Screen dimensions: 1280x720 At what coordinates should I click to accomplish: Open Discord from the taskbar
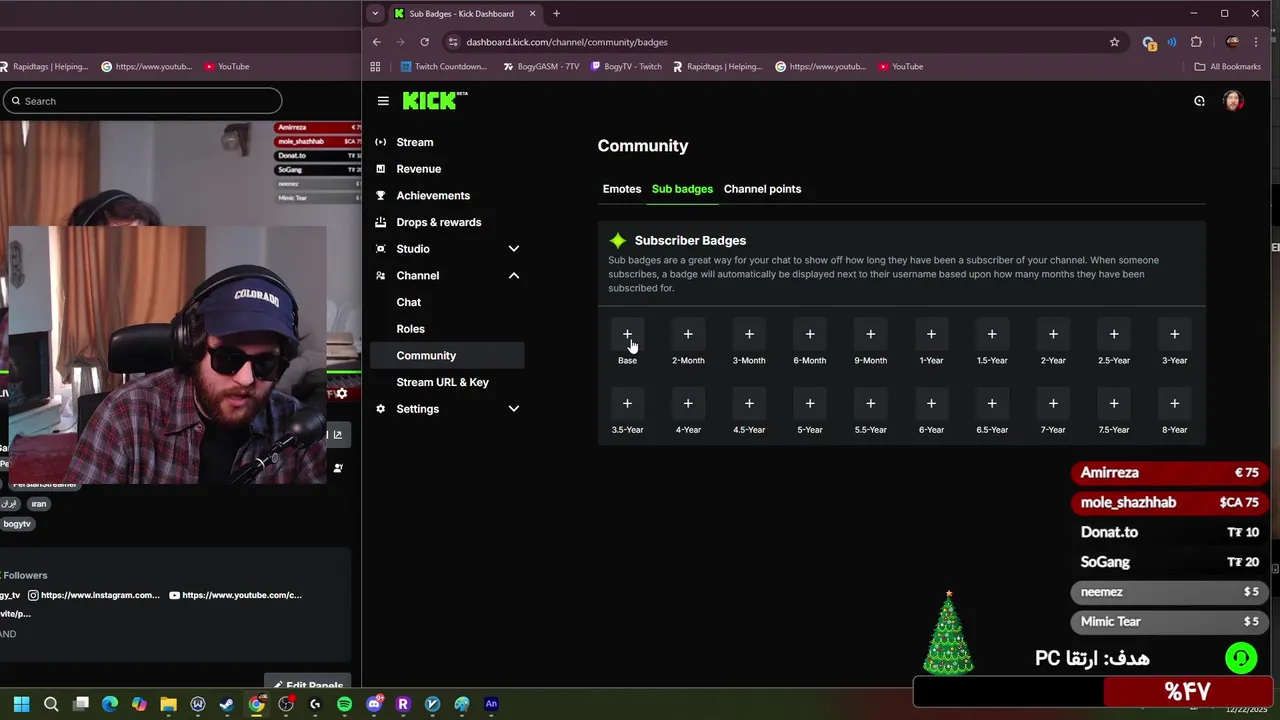pos(374,704)
